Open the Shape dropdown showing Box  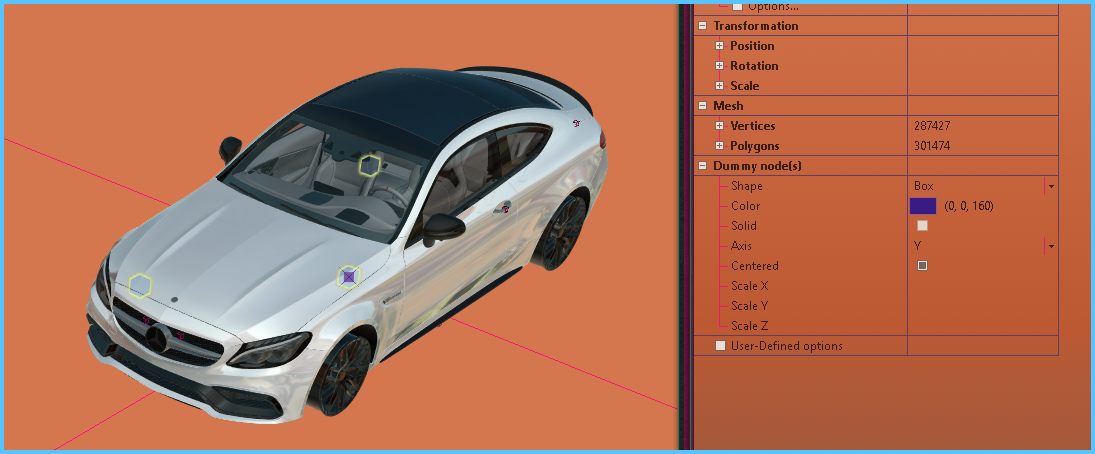1051,186
